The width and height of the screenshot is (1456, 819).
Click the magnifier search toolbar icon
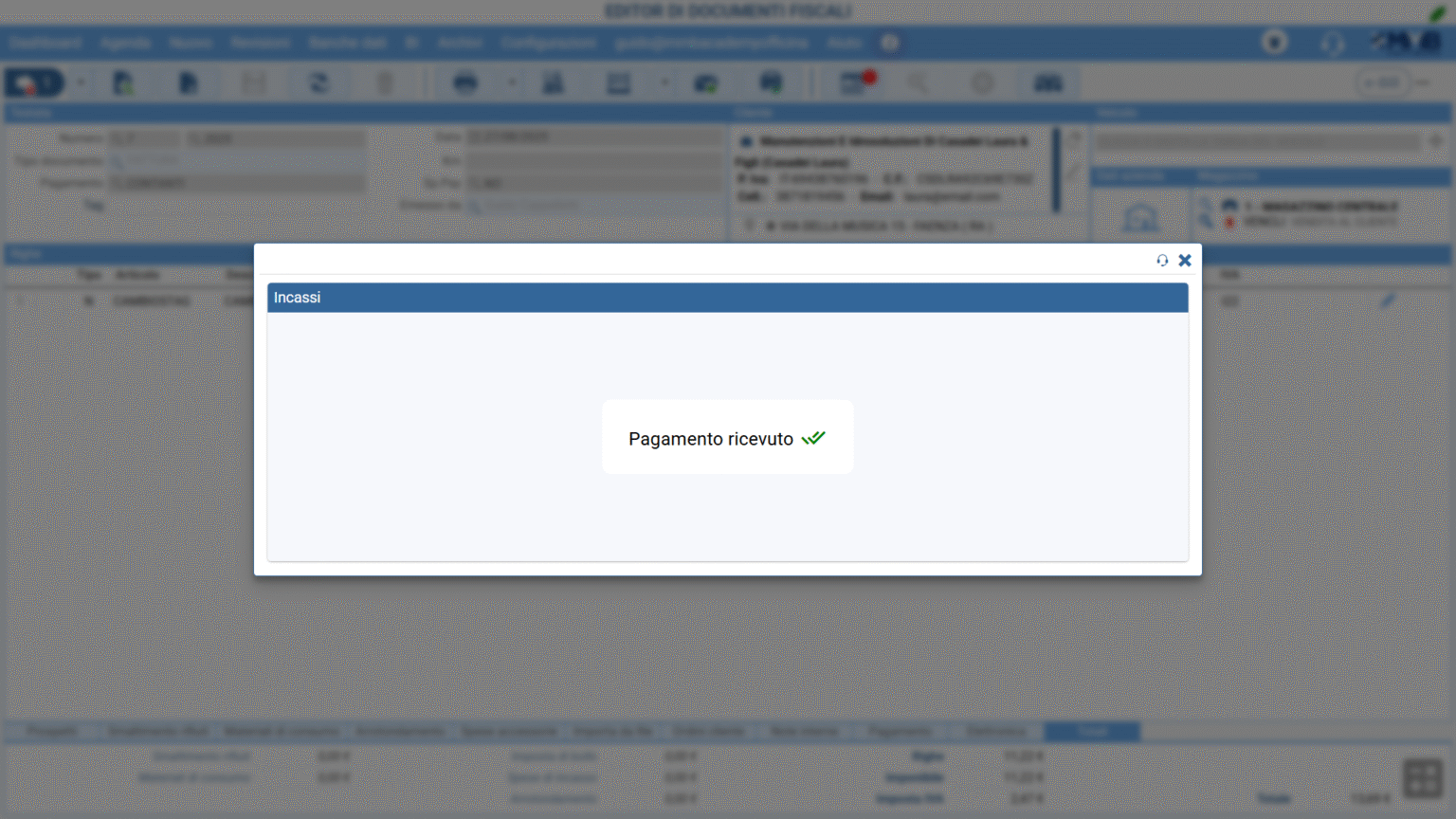coord(918,83)
